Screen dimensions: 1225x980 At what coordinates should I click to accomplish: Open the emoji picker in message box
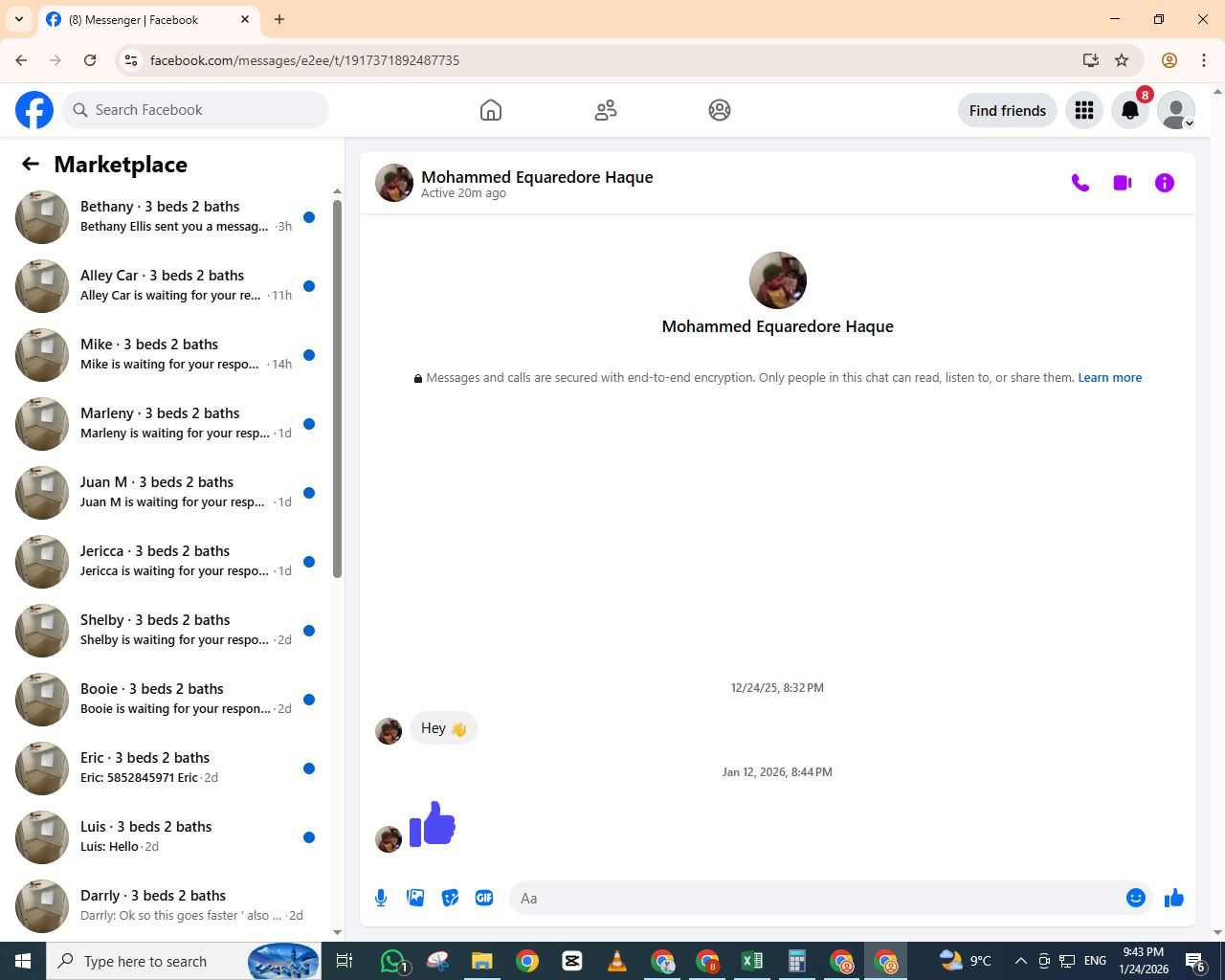(x=1136, y=898)
